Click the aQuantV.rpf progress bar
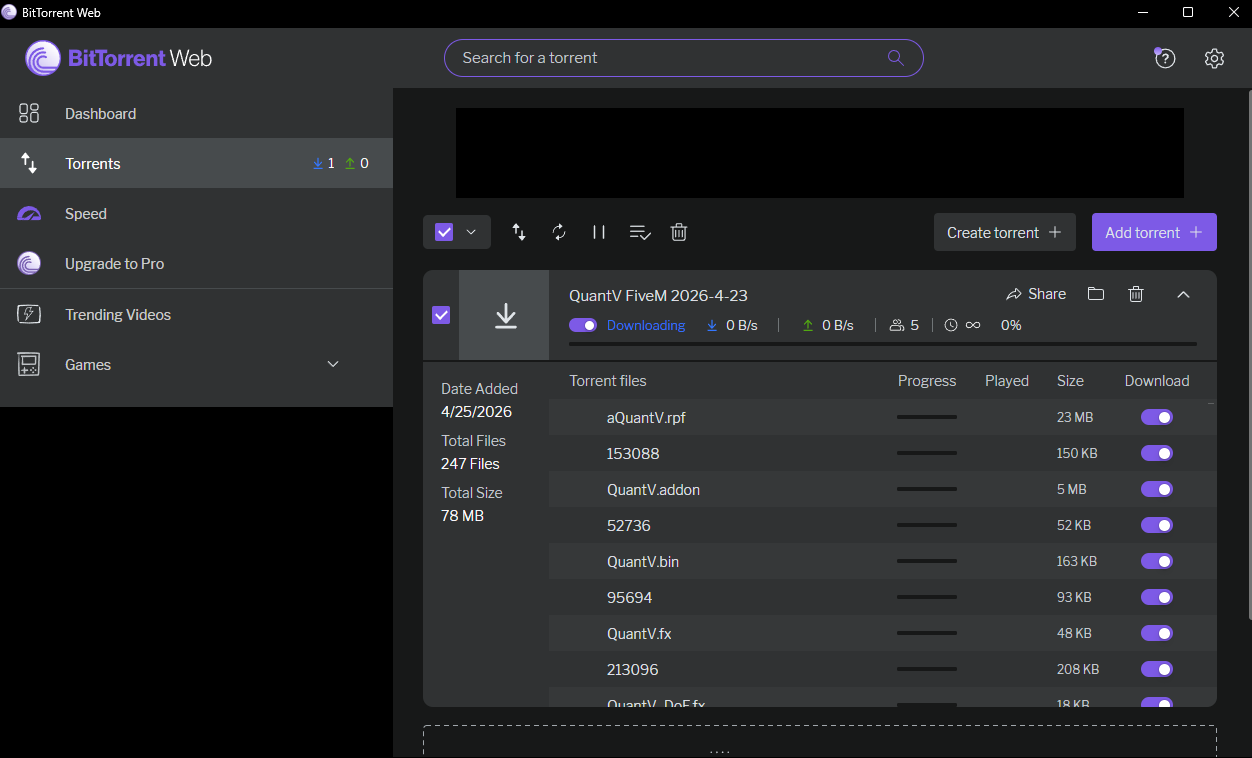This screenshot has height=758, width=1252. 927,417
